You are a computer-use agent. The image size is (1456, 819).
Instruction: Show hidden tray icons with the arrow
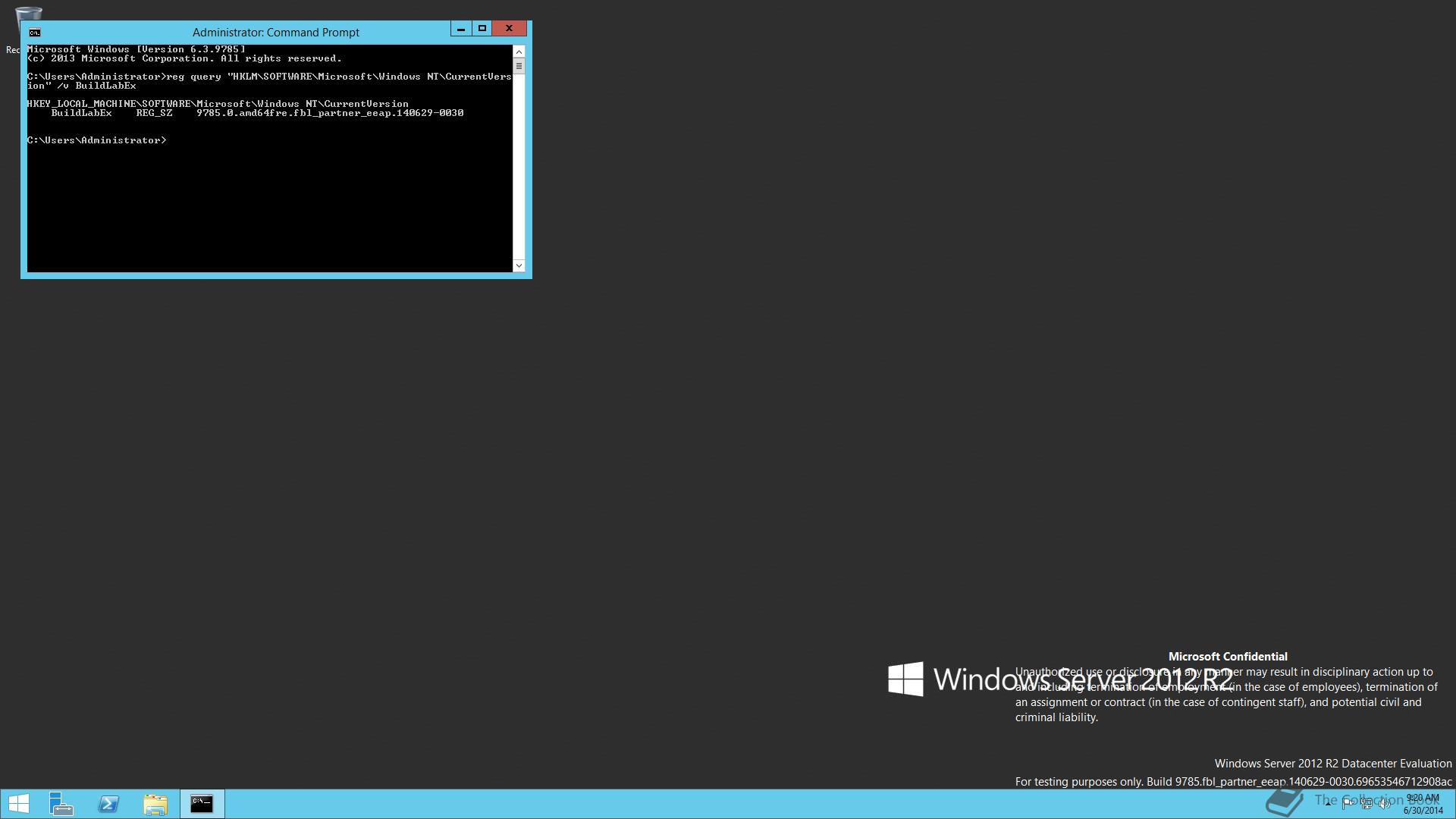point(1328,803)
